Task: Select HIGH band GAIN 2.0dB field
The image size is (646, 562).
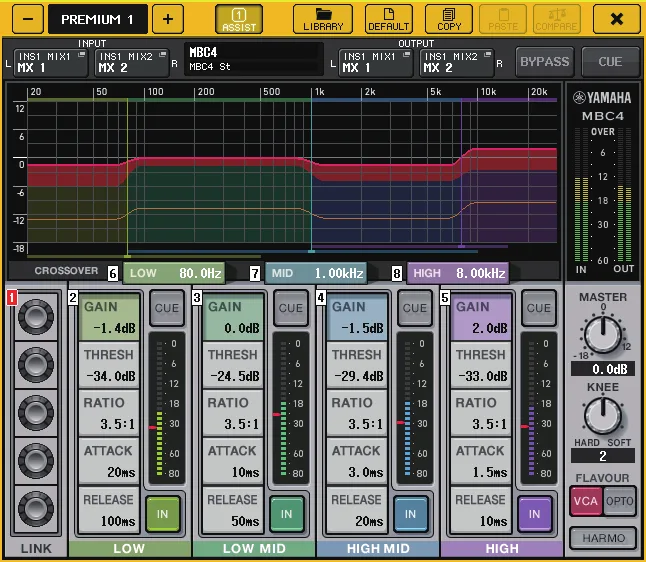Action: [481, 317]
